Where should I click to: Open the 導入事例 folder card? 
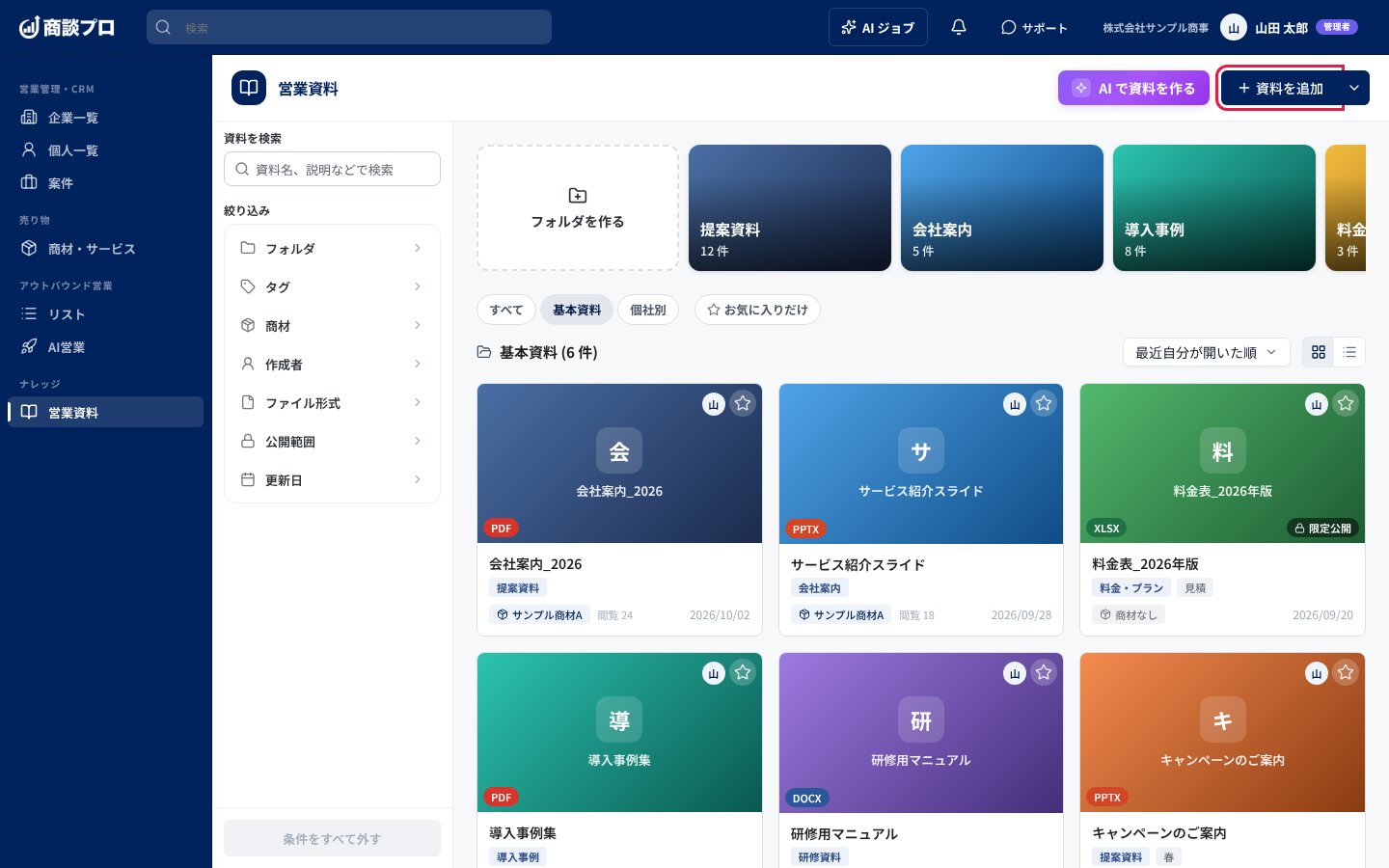(1214, 207)
